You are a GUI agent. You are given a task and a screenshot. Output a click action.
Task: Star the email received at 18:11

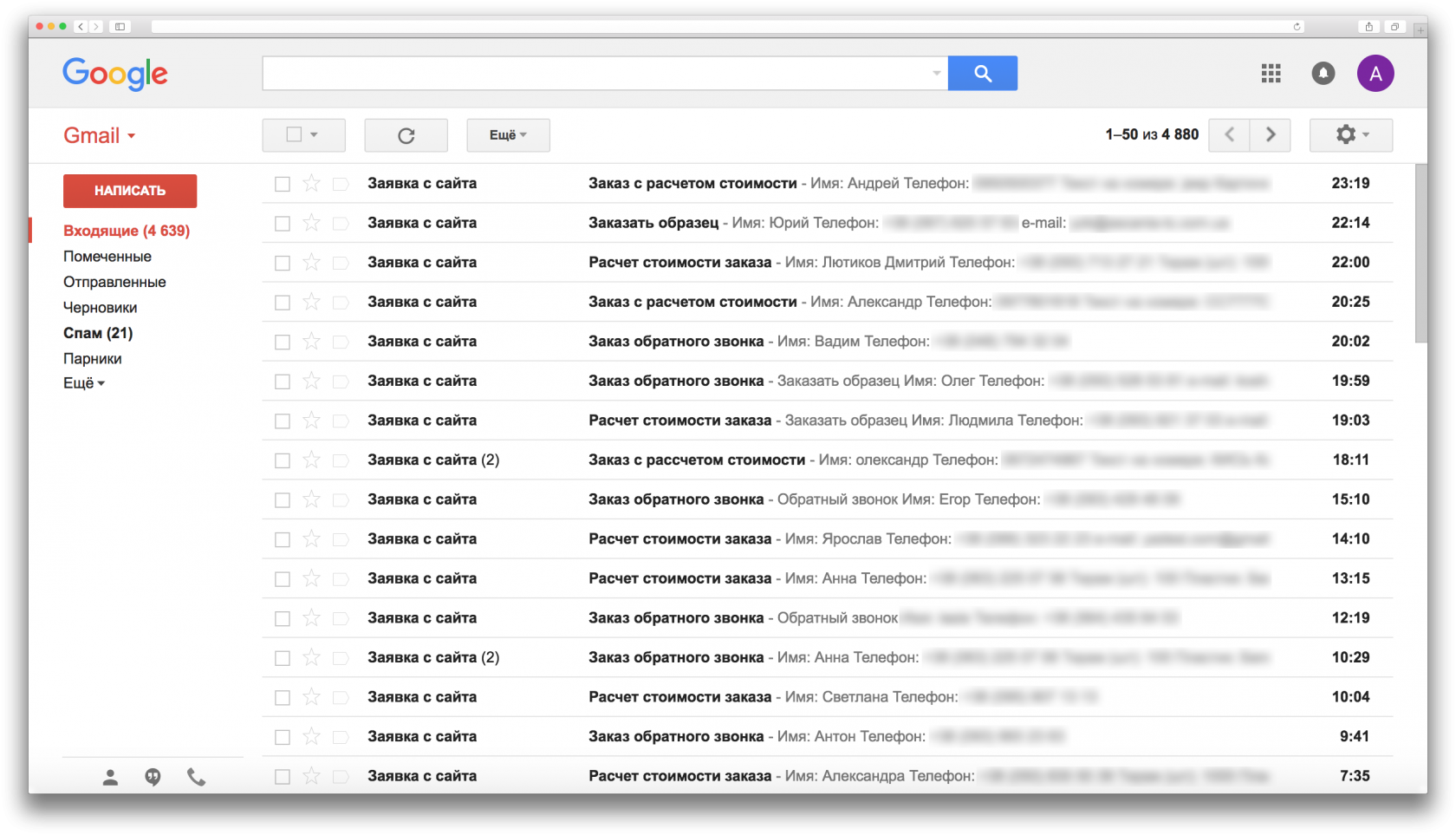[x=311, y=460]
